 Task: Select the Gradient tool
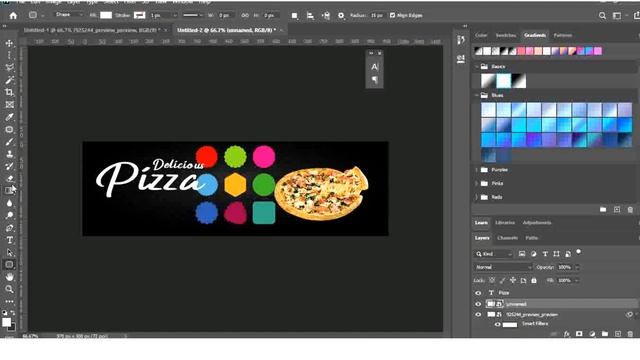[9, 191]
